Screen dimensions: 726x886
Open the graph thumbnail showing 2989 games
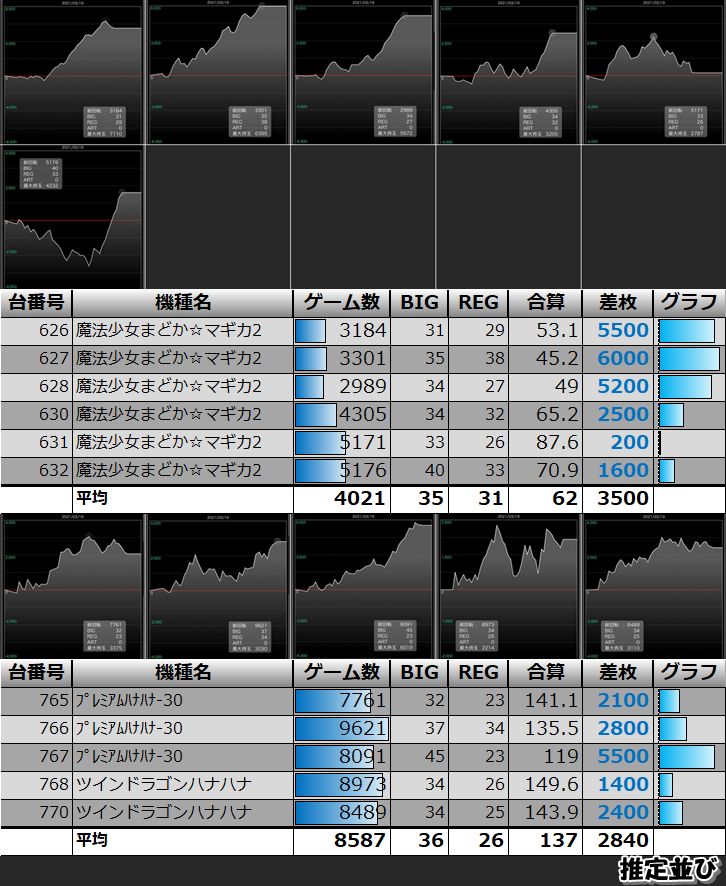[x=363, y=72]
